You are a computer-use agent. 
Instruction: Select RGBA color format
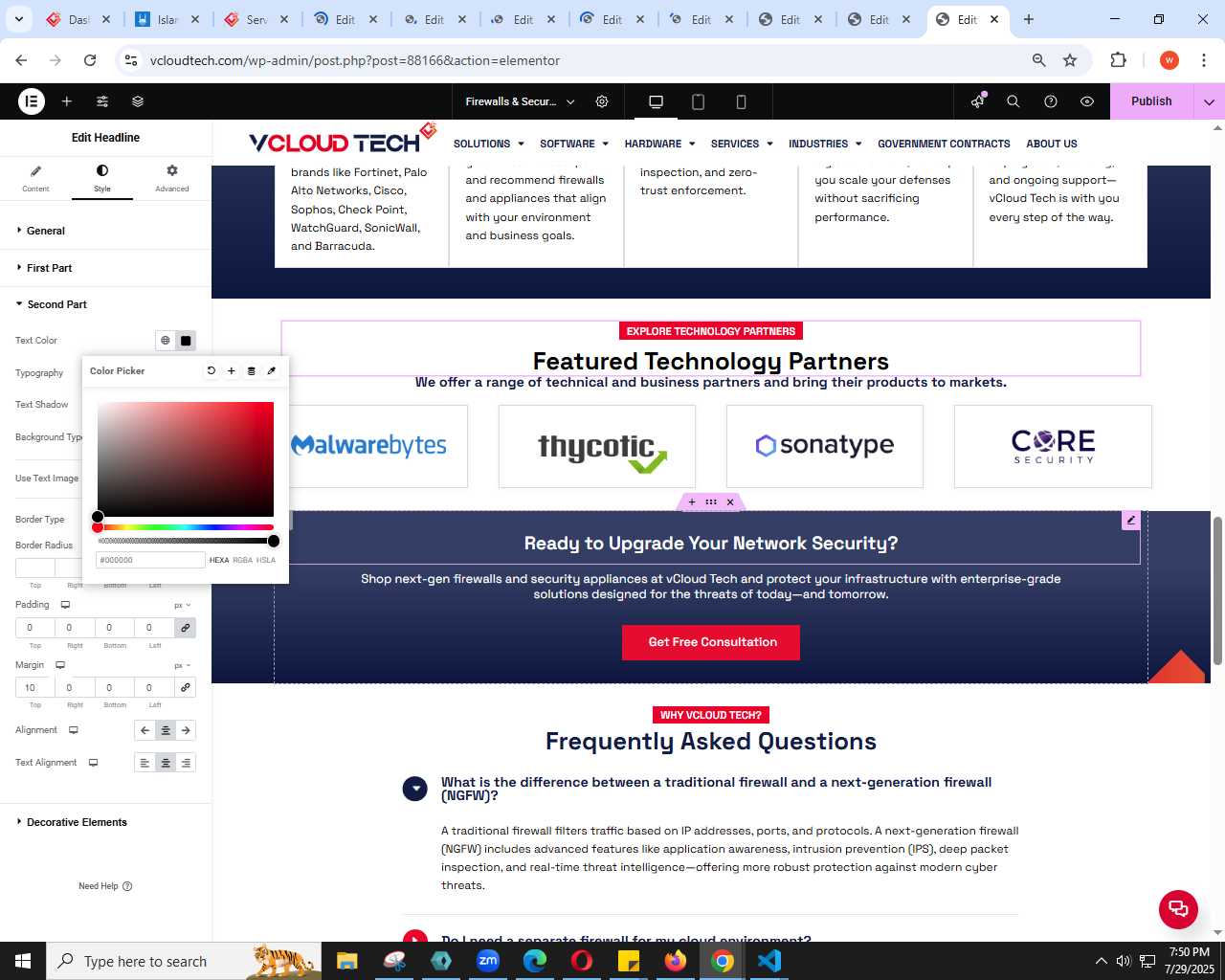click(x=243, y=560)
